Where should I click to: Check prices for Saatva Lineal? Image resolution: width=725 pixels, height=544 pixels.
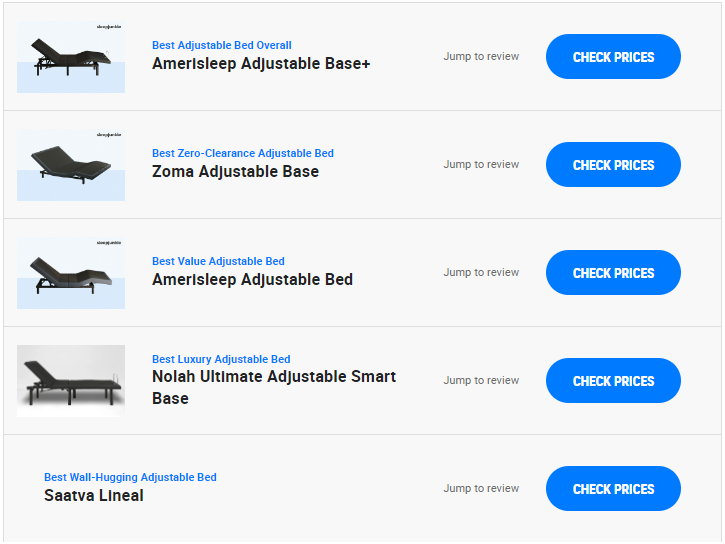613,489
